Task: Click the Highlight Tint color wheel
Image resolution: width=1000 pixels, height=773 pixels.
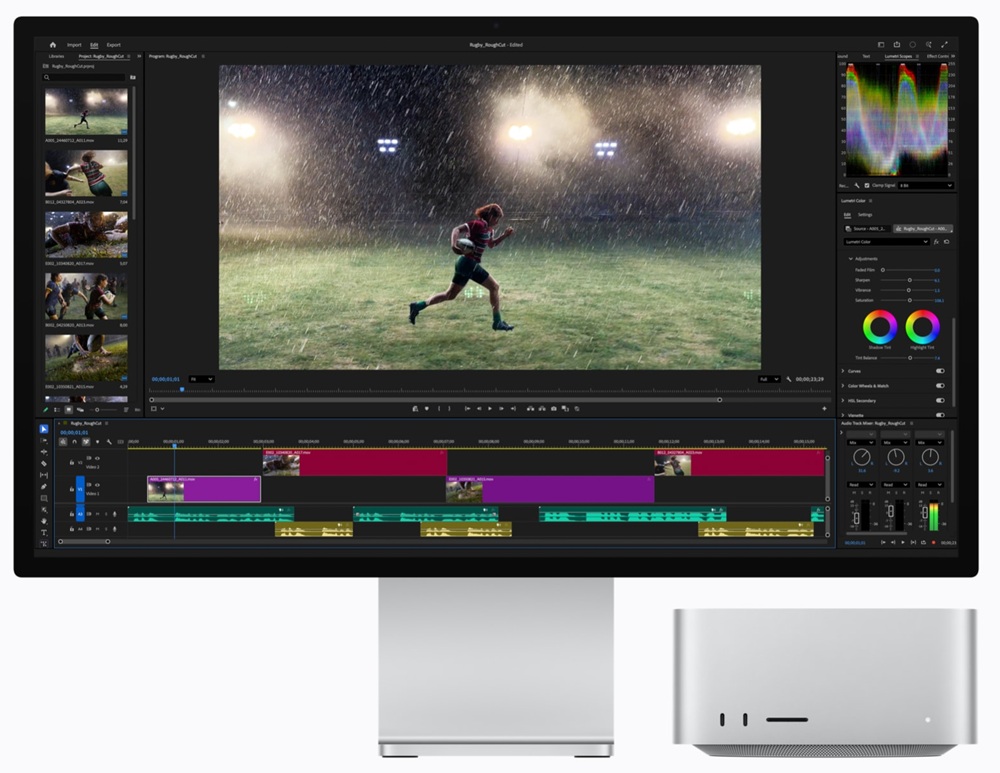Action: pos(922,327)
